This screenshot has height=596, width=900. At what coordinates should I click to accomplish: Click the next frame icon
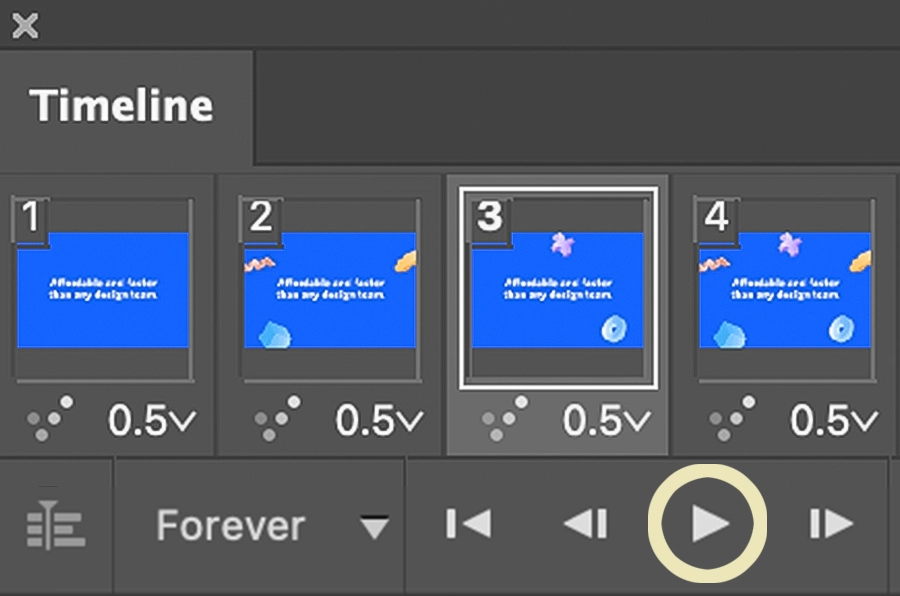pos(831,524)
